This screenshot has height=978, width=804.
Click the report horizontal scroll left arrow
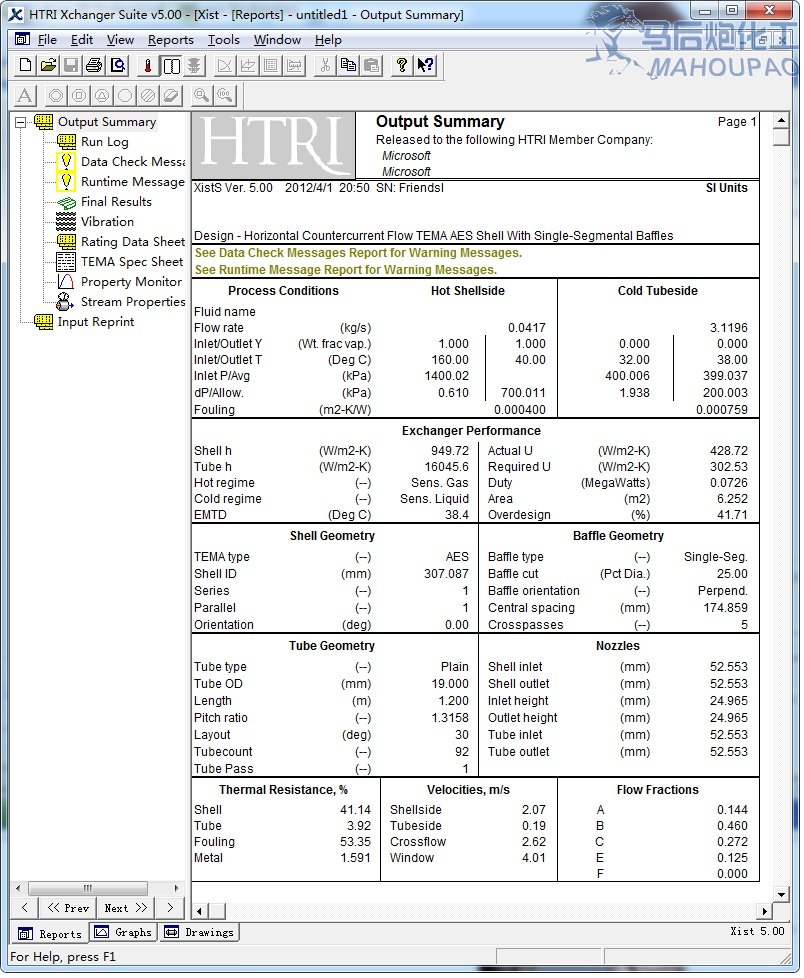[199, 911]
